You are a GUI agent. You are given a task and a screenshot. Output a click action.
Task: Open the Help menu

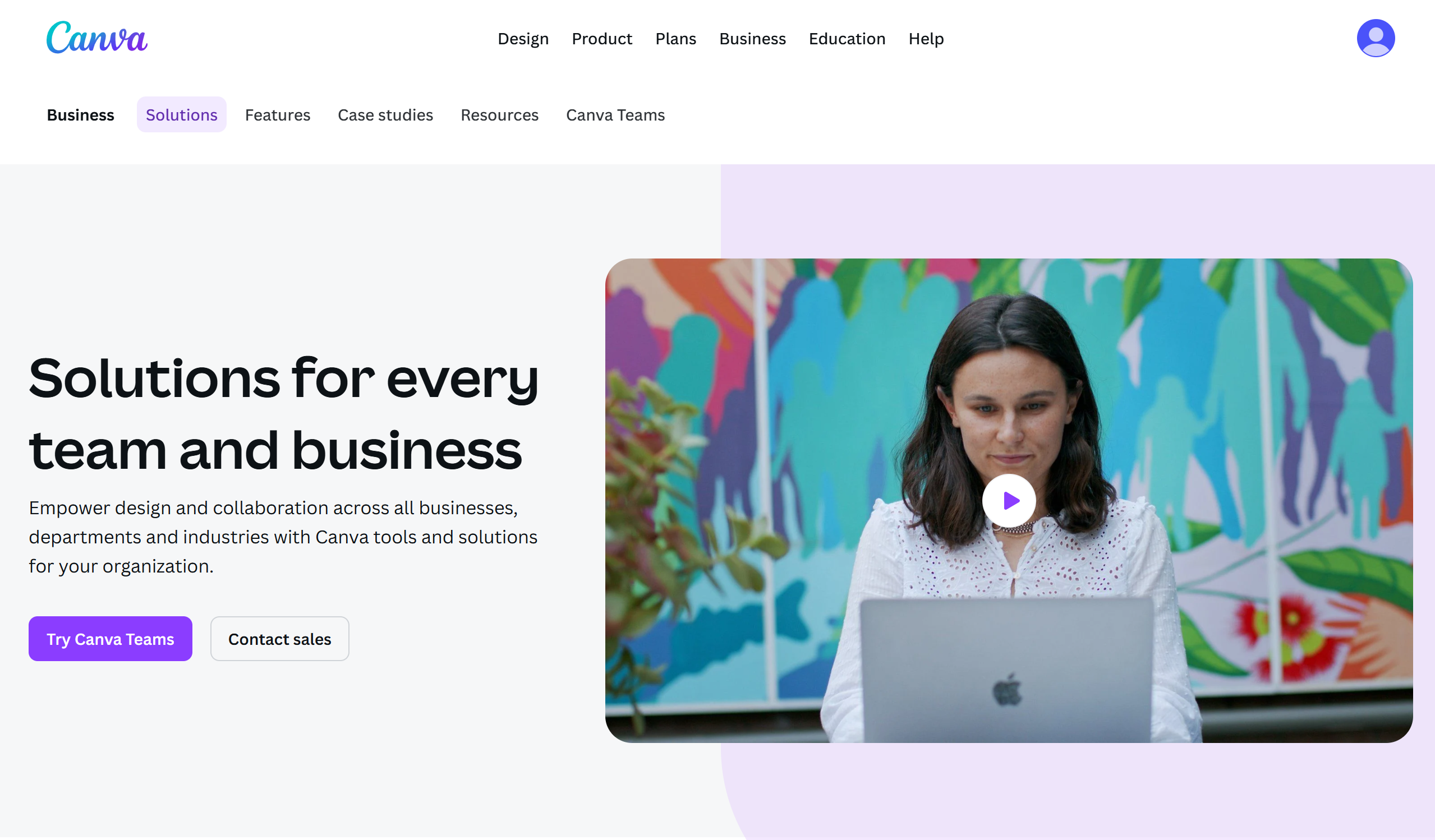pyautogui.click(x=926, y=39)
